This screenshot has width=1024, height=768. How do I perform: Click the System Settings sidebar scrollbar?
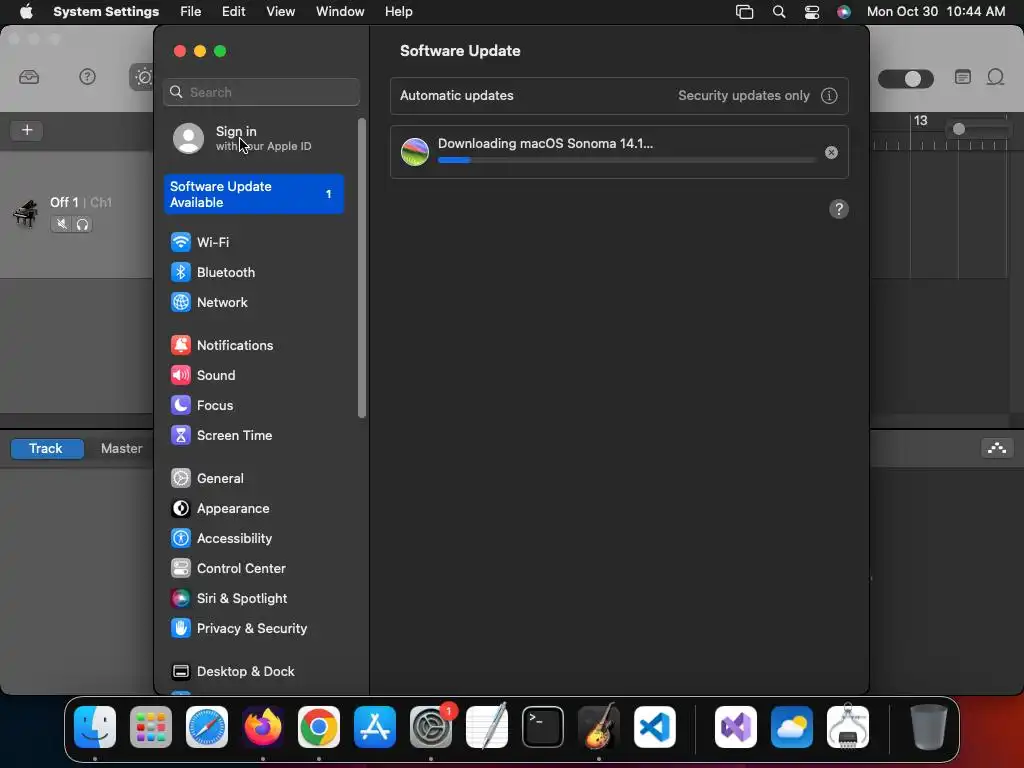[x=362, y=268]
